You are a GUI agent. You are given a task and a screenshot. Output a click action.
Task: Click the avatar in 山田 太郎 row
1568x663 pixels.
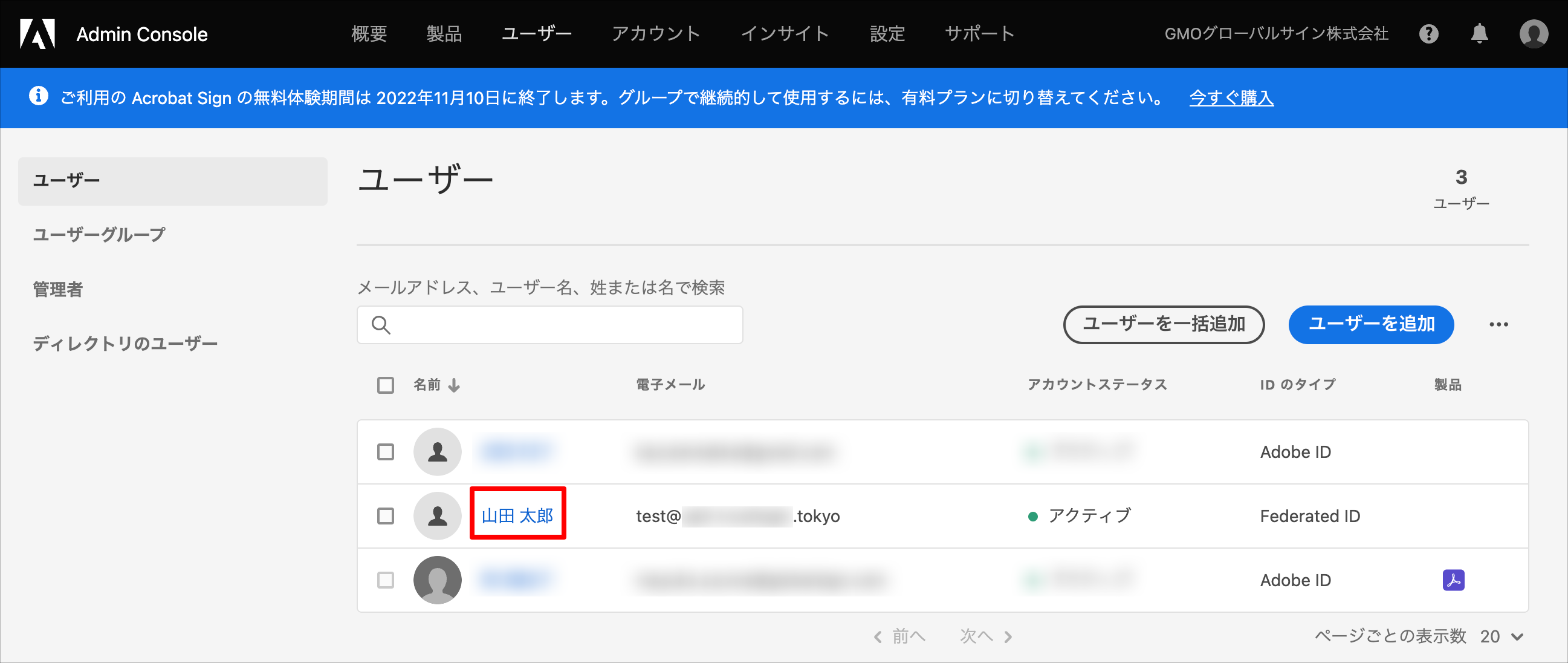(x=437, y=516)
